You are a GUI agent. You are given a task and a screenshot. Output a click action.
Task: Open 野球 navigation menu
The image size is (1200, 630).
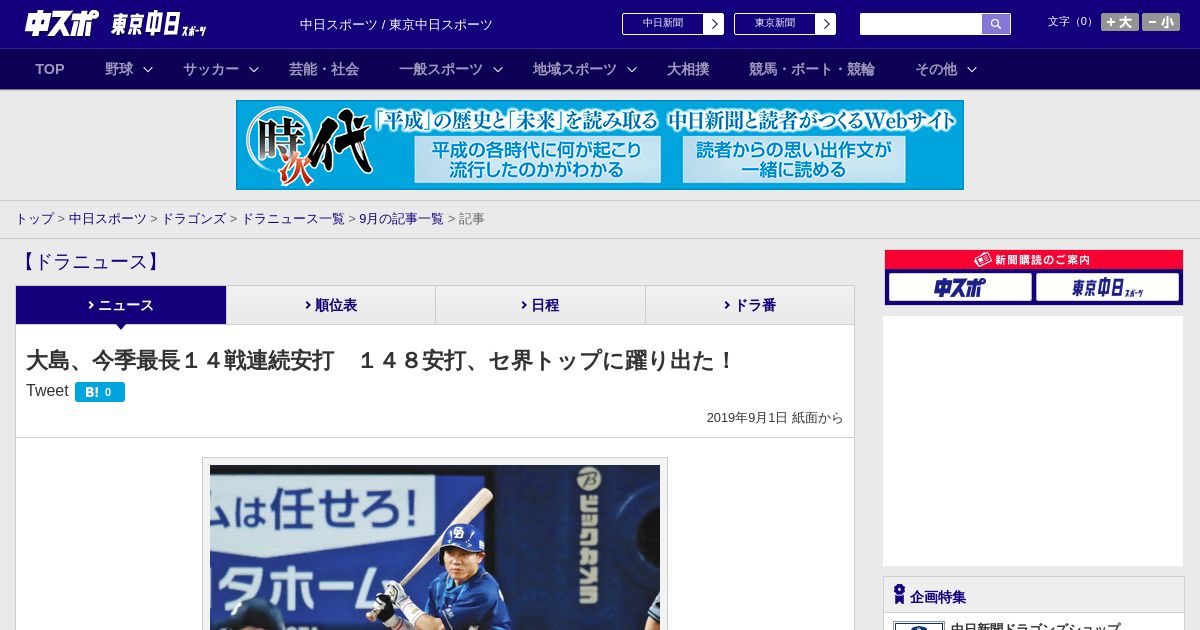(x=119, y=69)
